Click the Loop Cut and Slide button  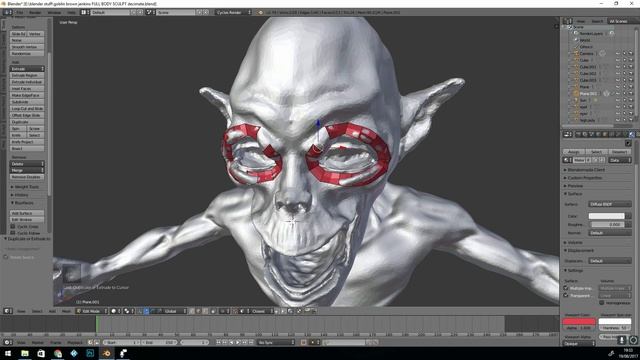[x=27, y=109]
